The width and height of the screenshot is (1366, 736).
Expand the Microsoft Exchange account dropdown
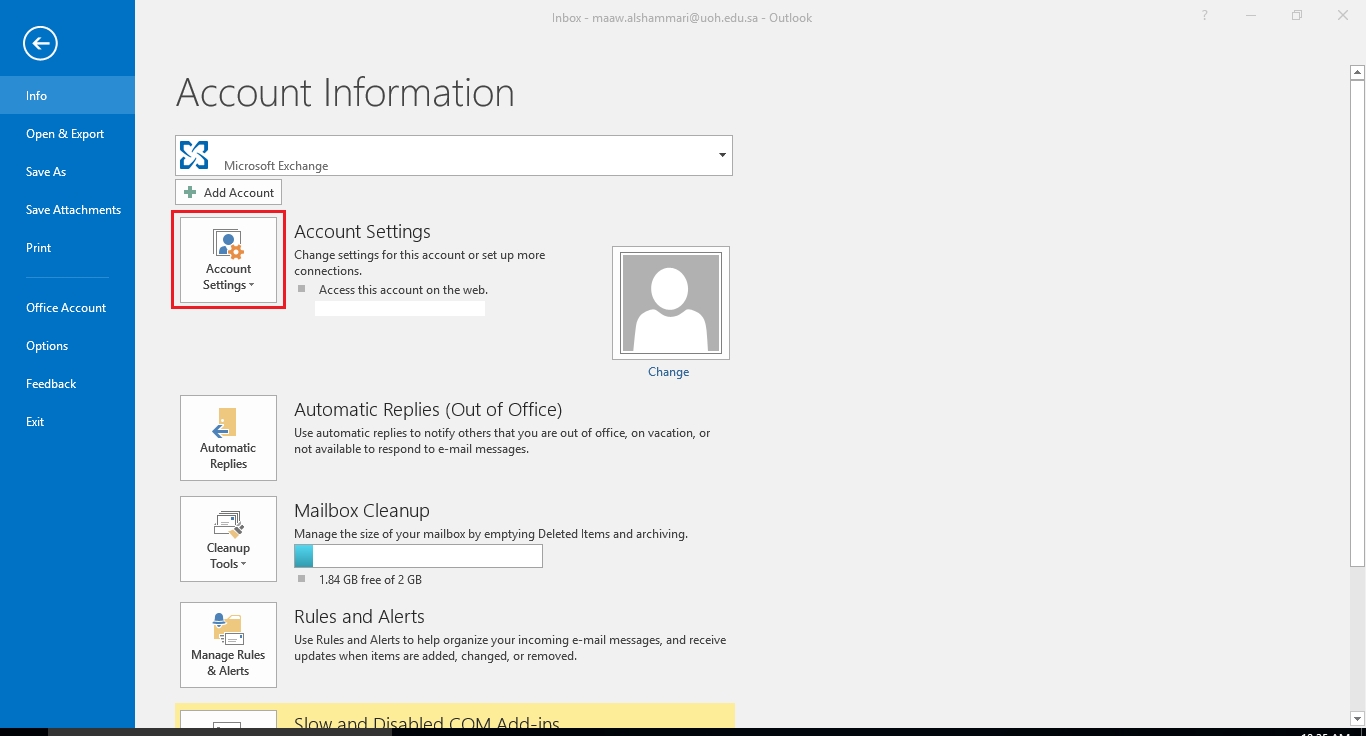722,155
